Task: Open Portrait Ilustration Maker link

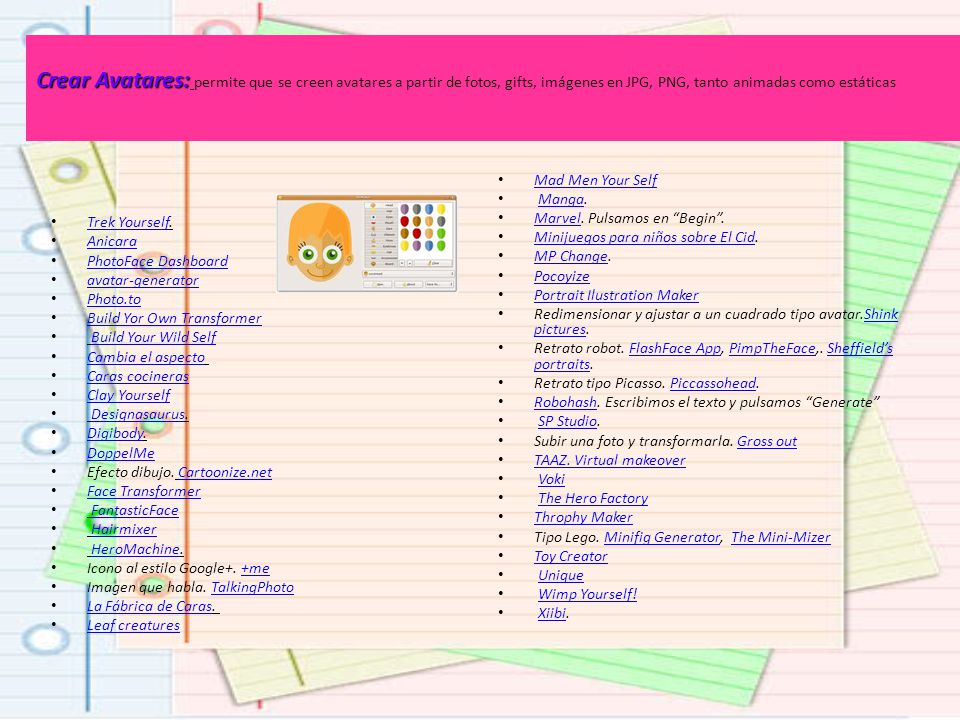Action: click(x=616, y=295)
